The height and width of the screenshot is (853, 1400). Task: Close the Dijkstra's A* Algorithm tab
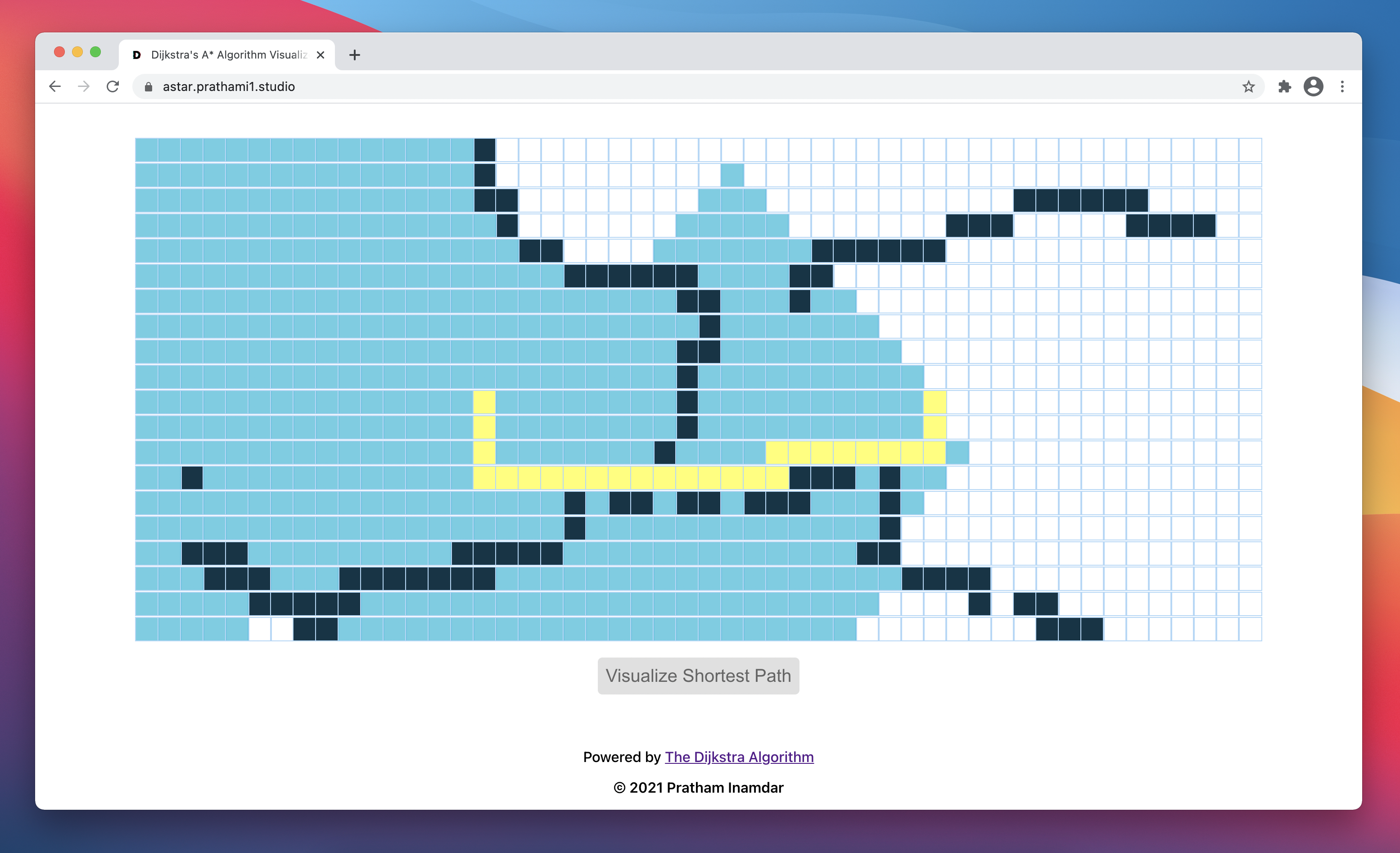[x=321, y=55]
